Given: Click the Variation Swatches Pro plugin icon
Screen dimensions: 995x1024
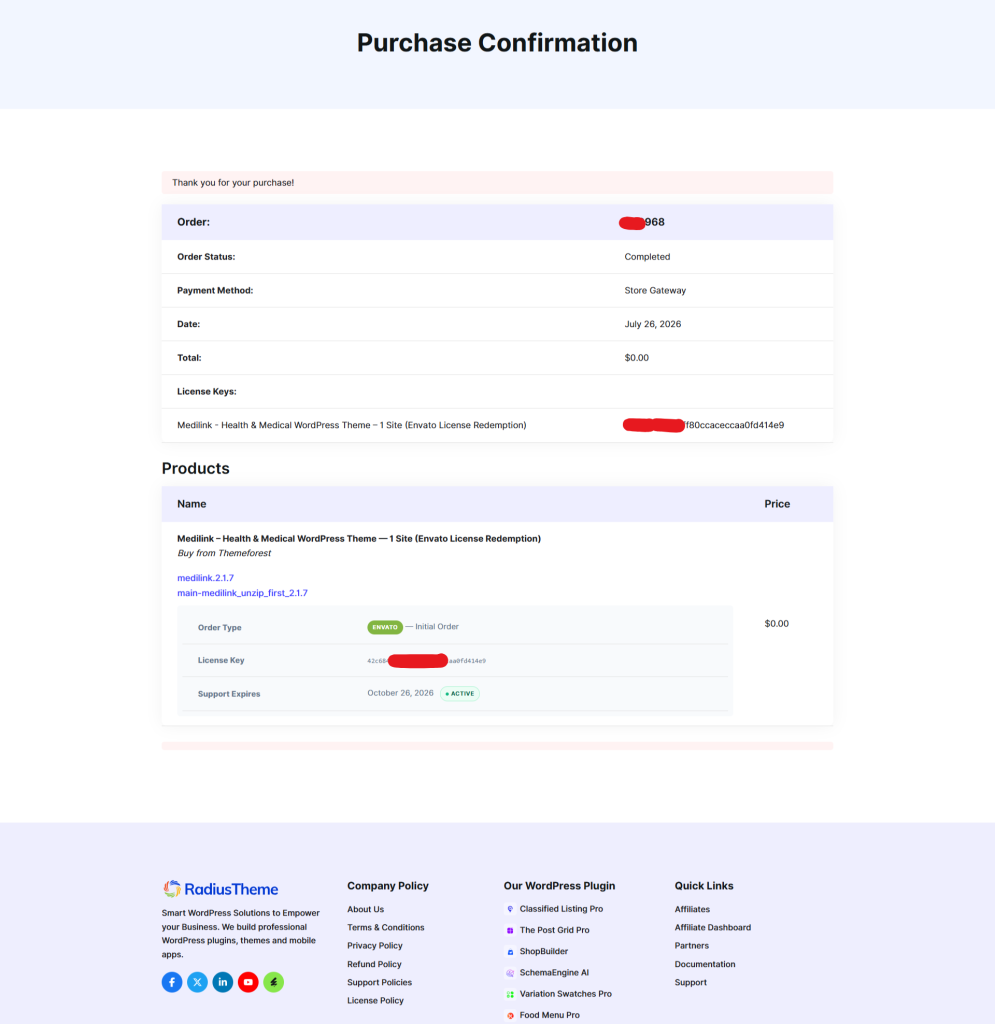Looking at the screenshot, I should coord(510,994).
